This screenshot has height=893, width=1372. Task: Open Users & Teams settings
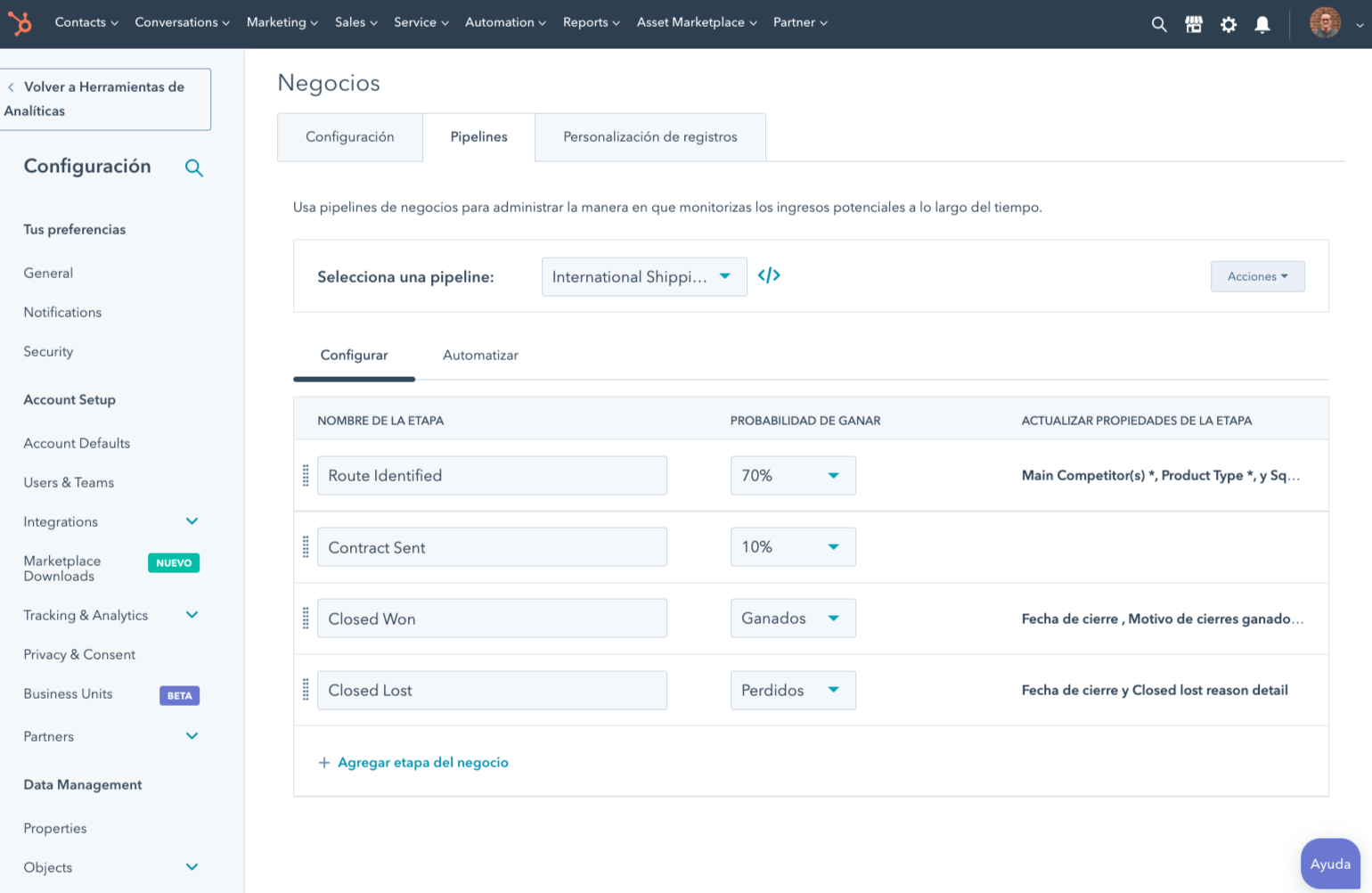69,483
